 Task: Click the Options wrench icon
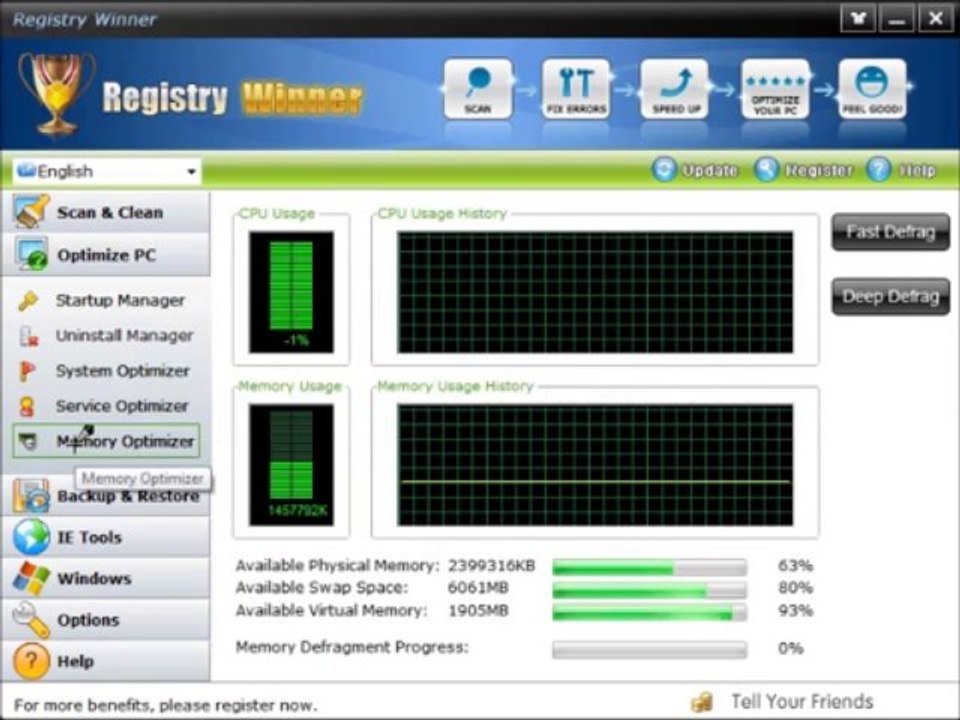pos(31,620)
